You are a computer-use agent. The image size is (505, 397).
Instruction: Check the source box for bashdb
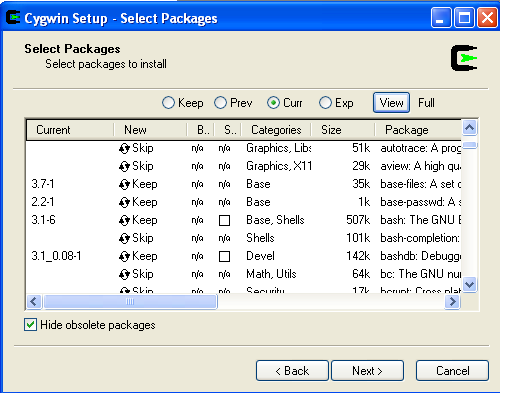(224, 256)
